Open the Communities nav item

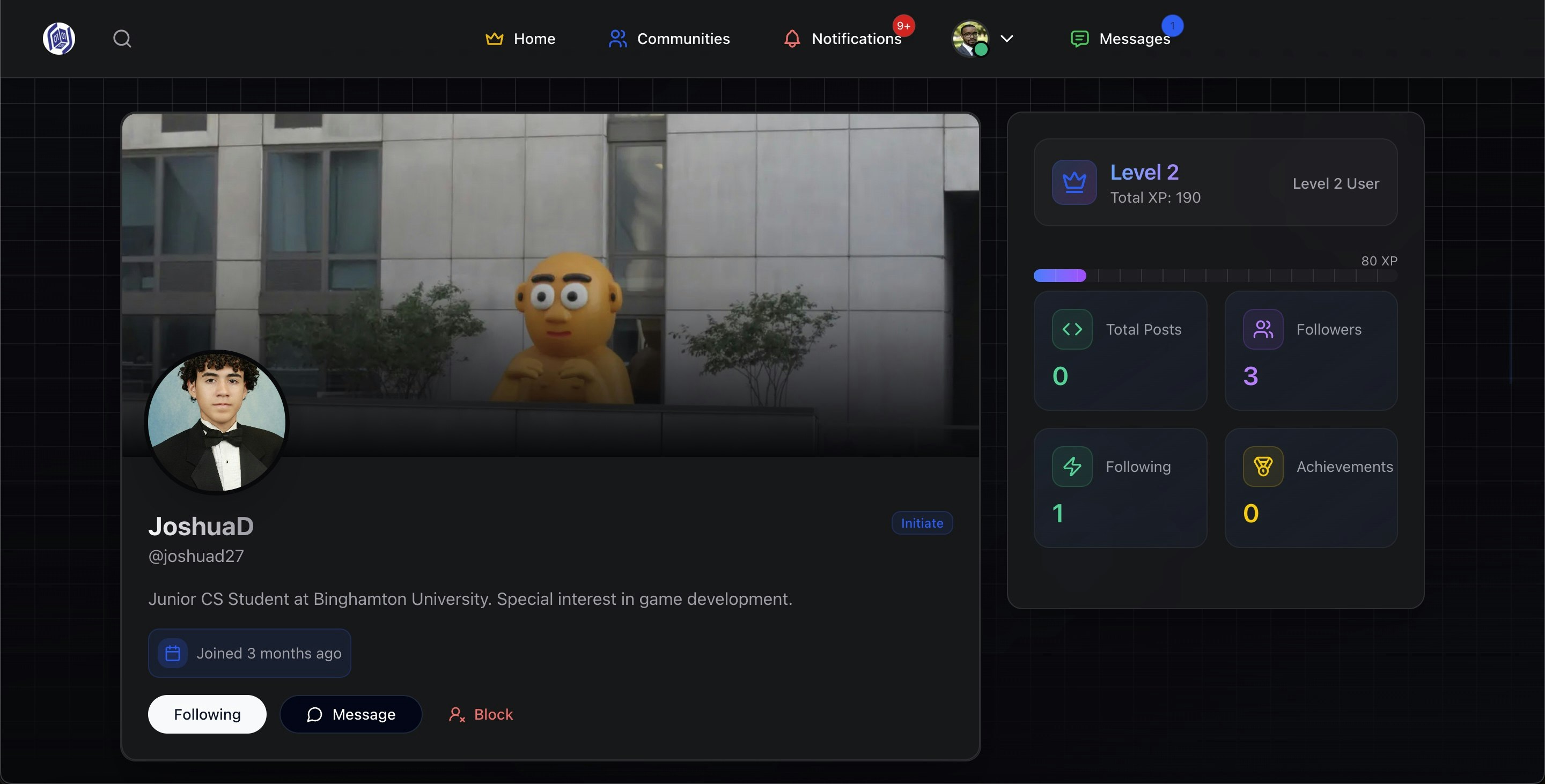(x=669, y=39)
